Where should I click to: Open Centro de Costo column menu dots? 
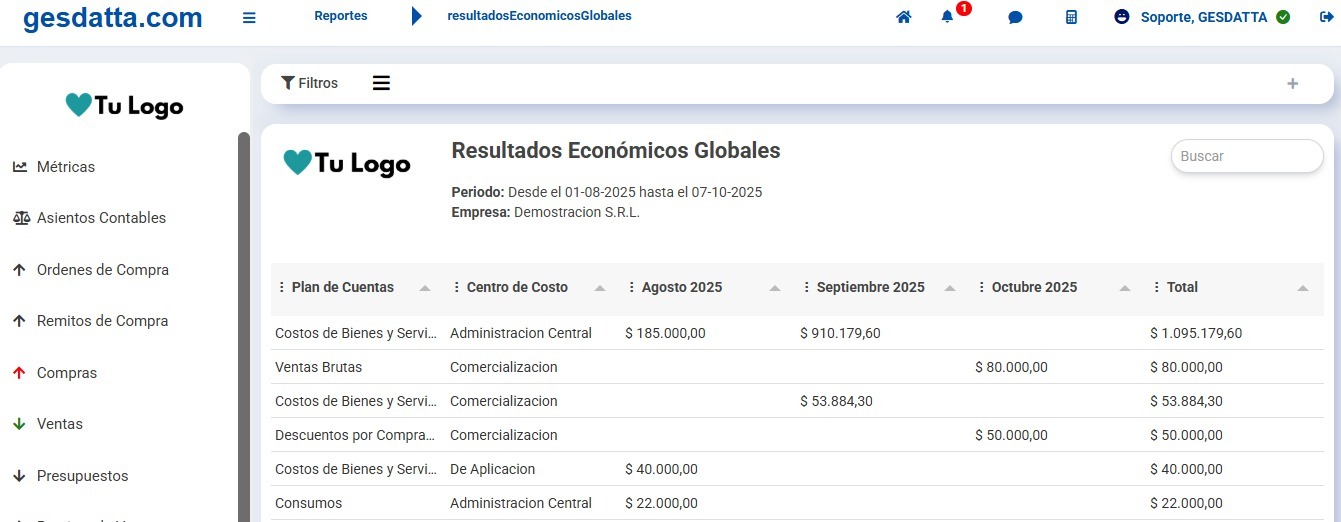[x=457, y=287]
